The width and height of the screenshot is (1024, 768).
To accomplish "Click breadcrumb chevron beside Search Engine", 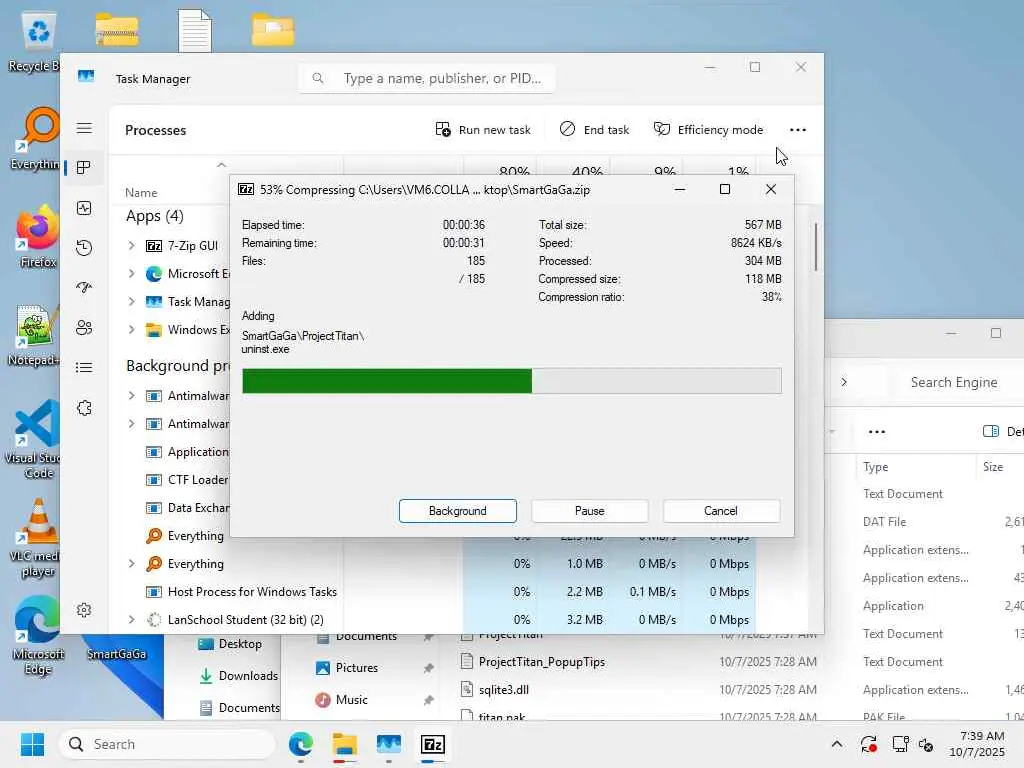I will tap(844, 382).
